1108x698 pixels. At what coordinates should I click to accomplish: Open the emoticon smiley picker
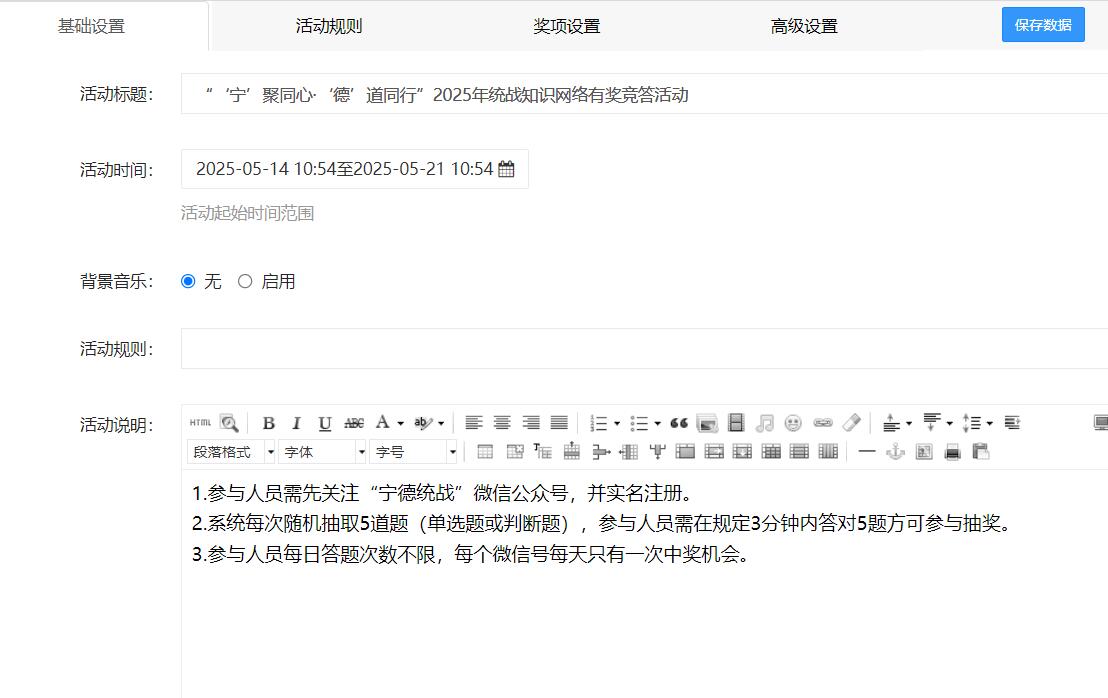click(794, 423)
